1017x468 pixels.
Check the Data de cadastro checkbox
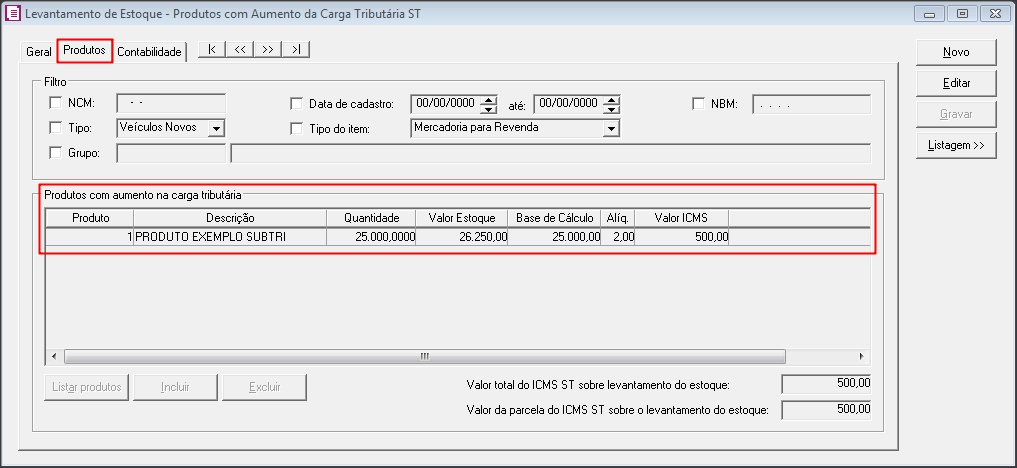point(296,103)
